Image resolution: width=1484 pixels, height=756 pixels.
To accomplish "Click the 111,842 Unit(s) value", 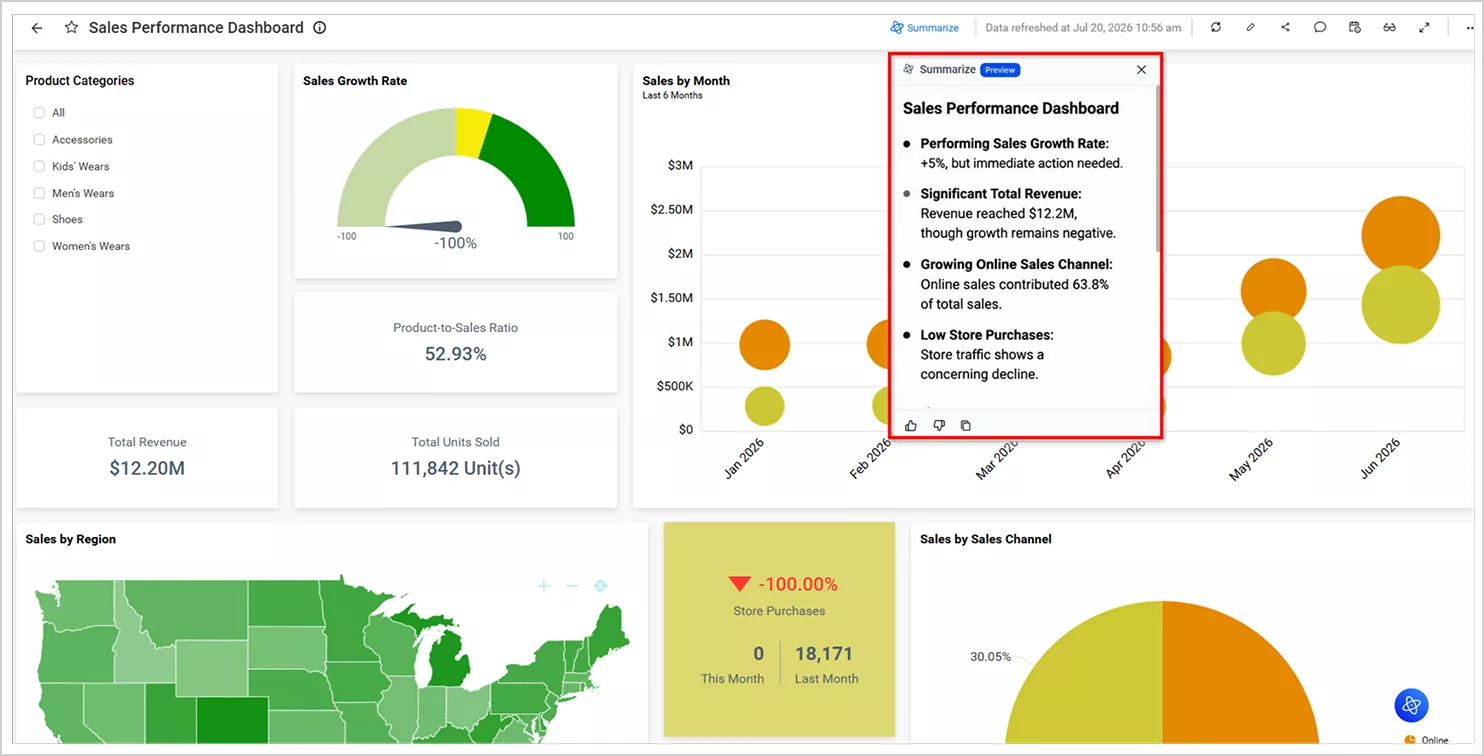I will pyautogui.click(x=455, y=468).
